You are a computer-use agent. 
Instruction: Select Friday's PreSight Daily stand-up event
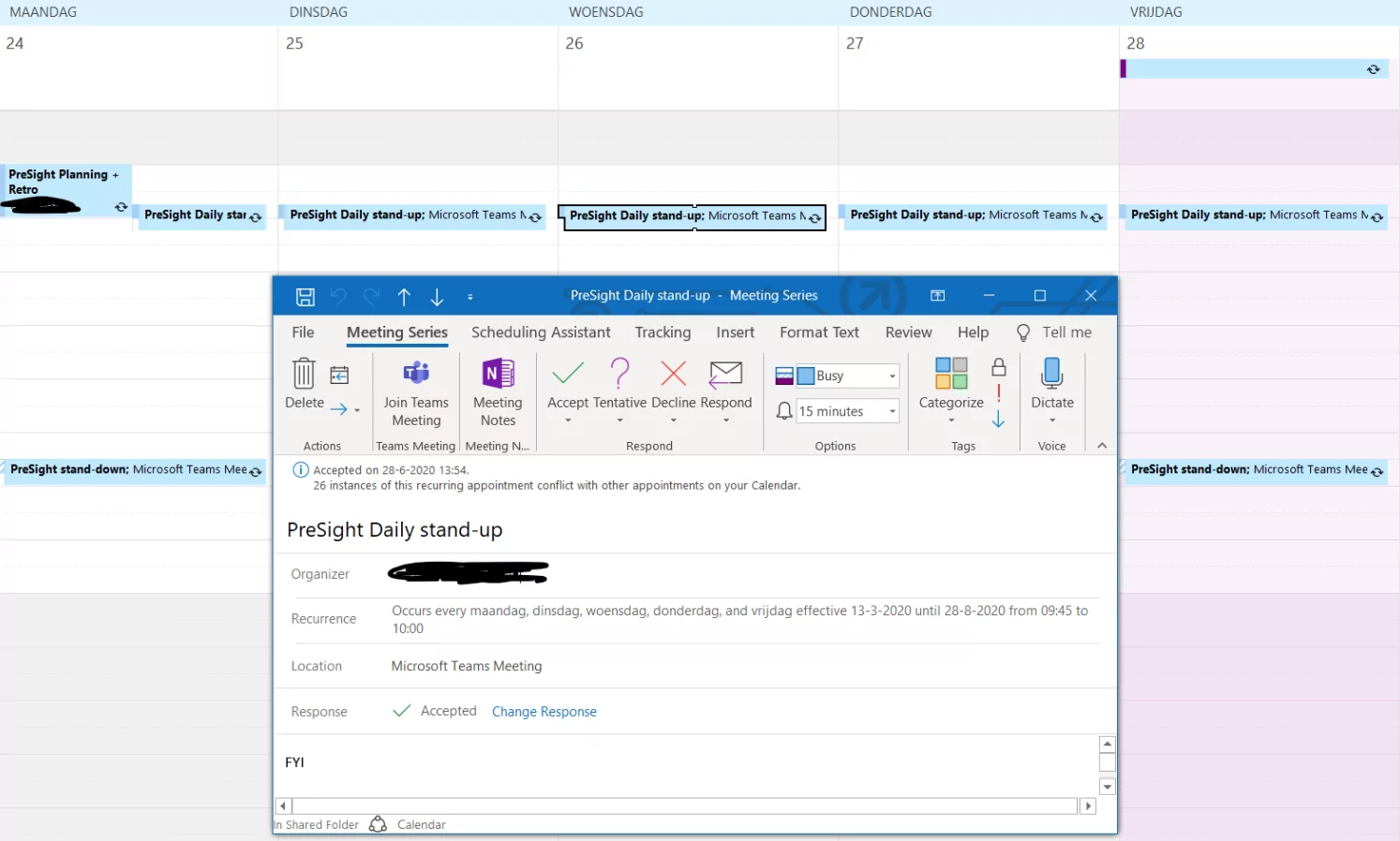[1255, 215]
